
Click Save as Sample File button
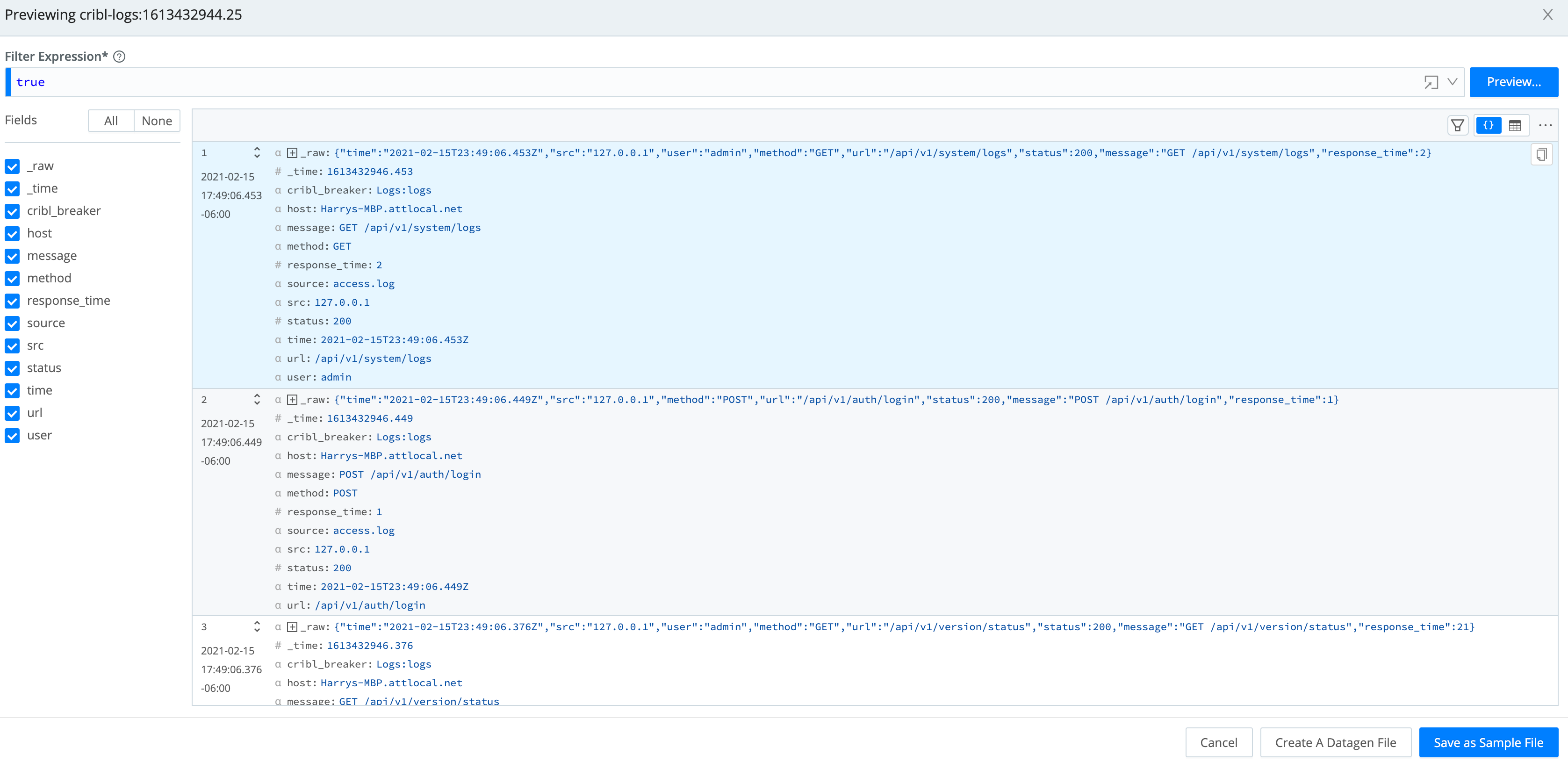pyautogui.click(x=1488, y=742)
